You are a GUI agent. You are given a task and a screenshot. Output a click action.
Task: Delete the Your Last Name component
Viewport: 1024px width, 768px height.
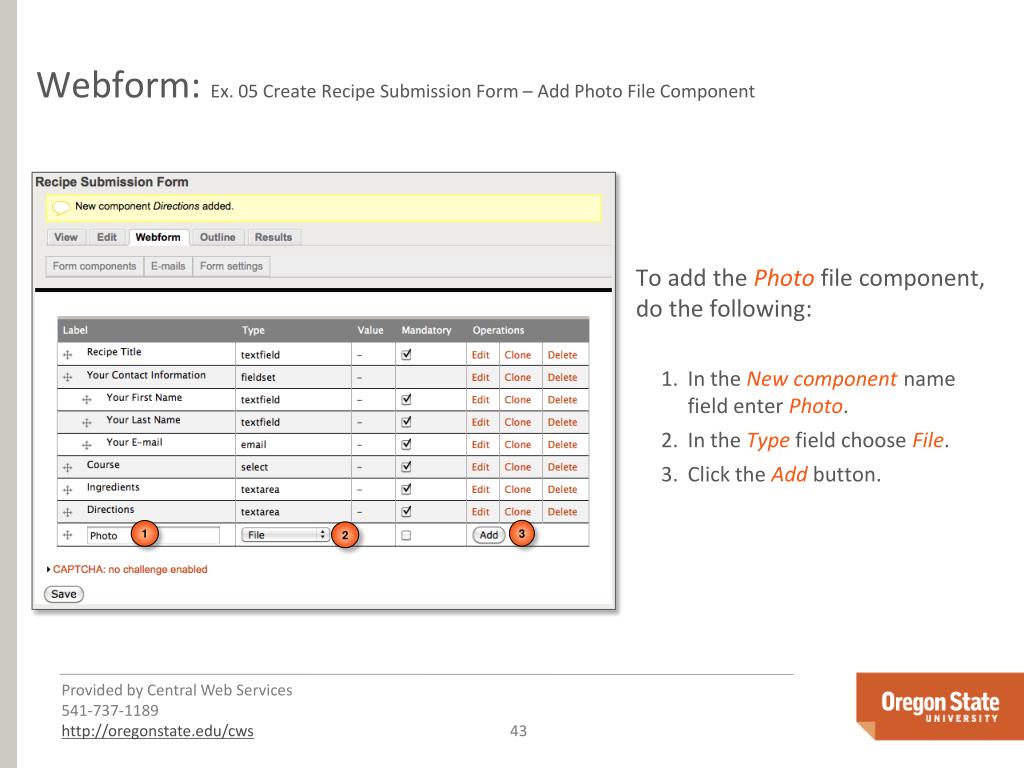pos(562,422)
